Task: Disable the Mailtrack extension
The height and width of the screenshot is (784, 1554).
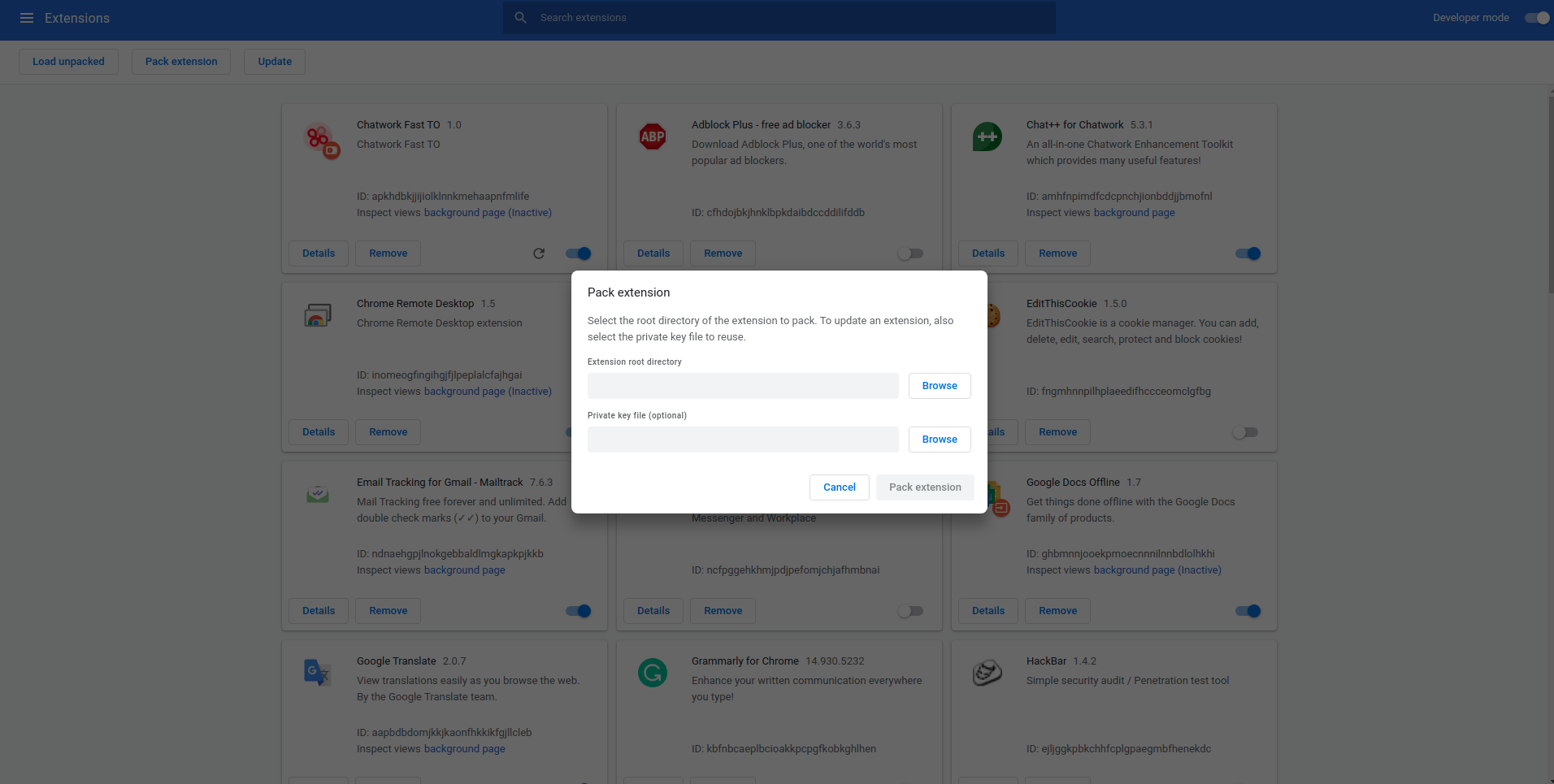Action: [x=577, y=610]
